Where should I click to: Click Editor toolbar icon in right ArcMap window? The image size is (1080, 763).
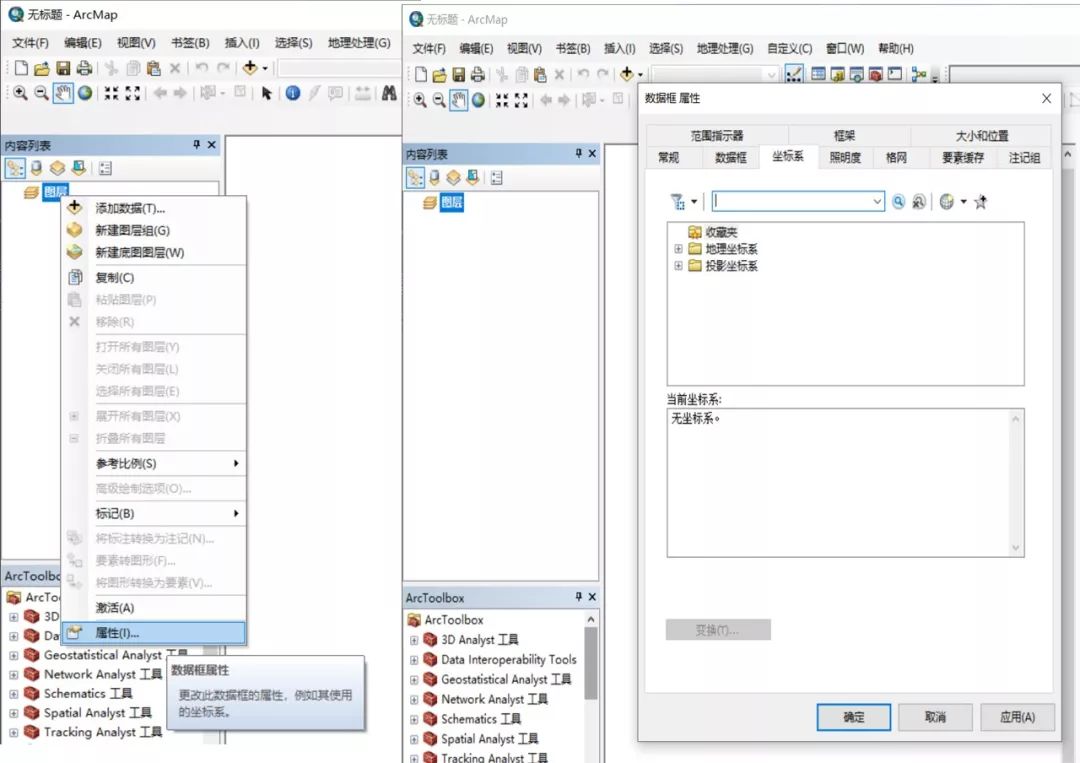[x=794, y=74]
